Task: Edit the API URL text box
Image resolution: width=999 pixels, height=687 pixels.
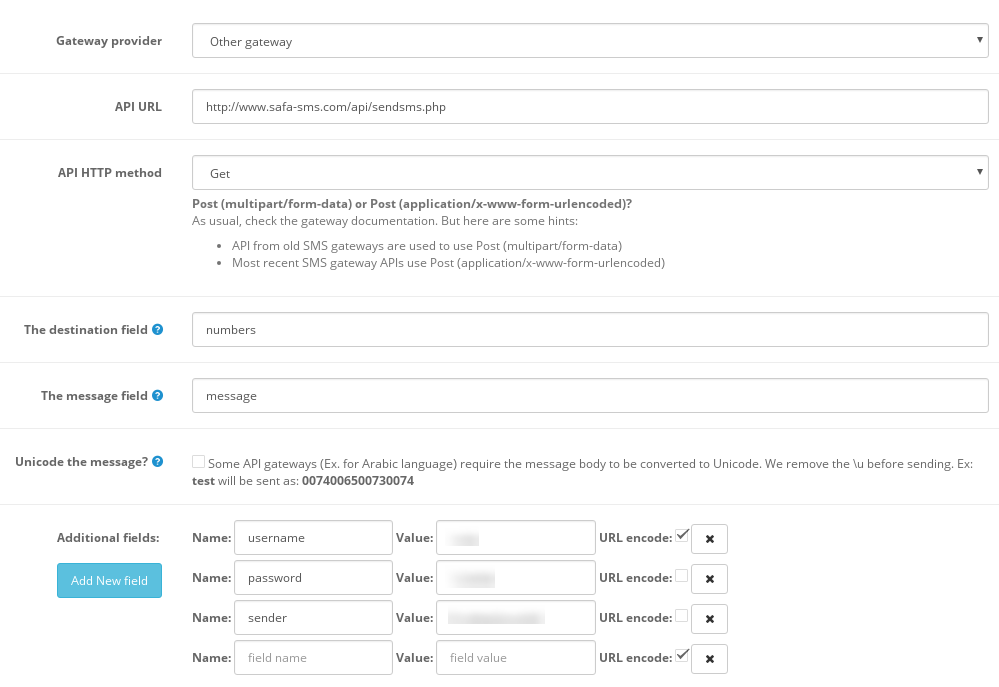Action: tap(590, 107)
